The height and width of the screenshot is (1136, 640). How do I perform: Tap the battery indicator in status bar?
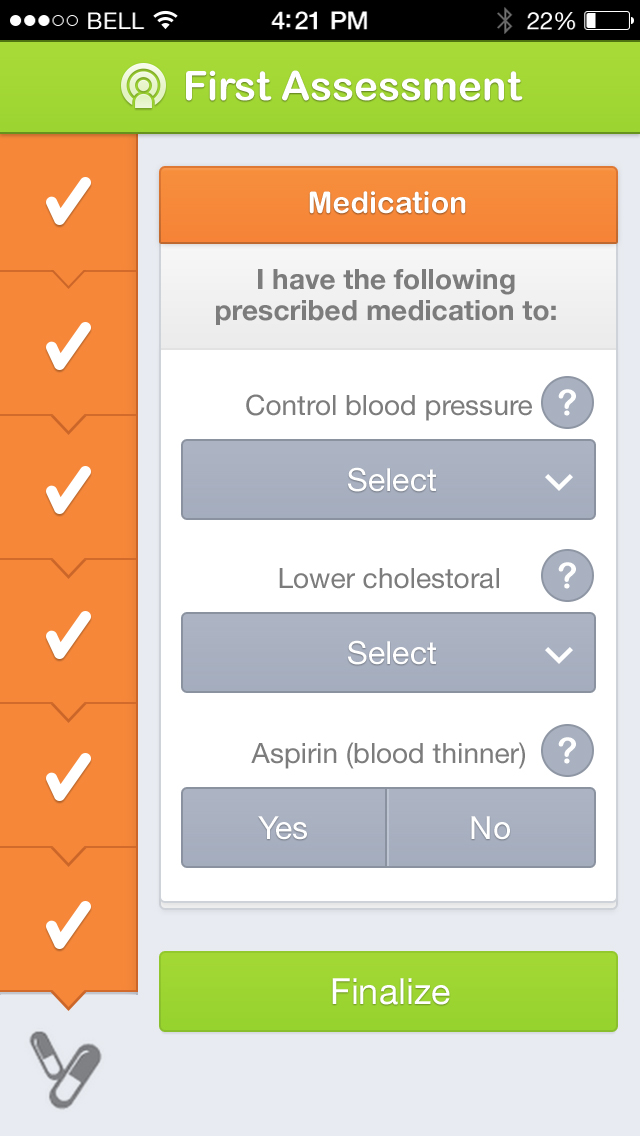point(606,20)
